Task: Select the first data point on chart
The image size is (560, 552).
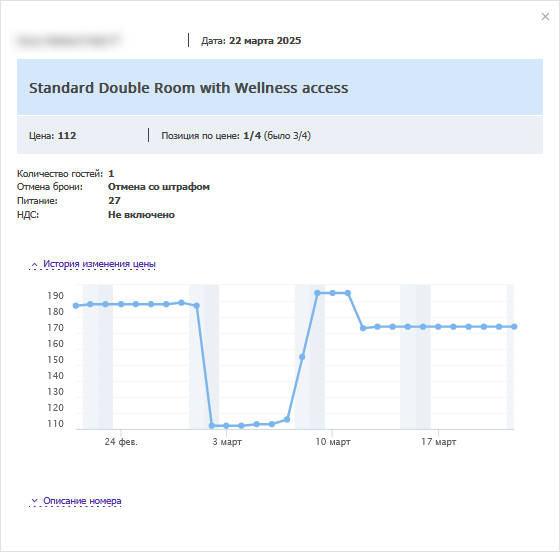Action: click(x=76, y=306)
